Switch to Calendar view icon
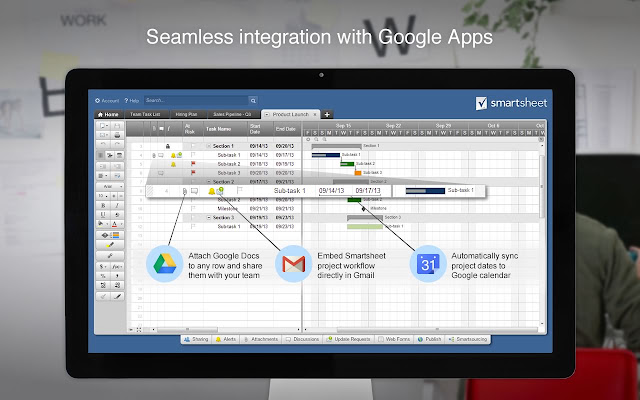 tap(119, 156)
